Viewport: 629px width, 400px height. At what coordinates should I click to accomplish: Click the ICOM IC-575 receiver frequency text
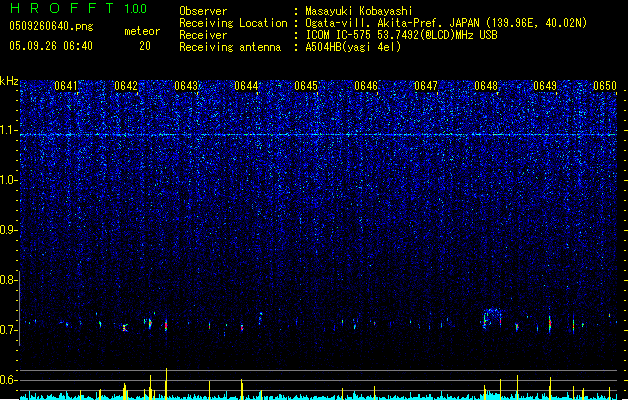pos(402,35)
